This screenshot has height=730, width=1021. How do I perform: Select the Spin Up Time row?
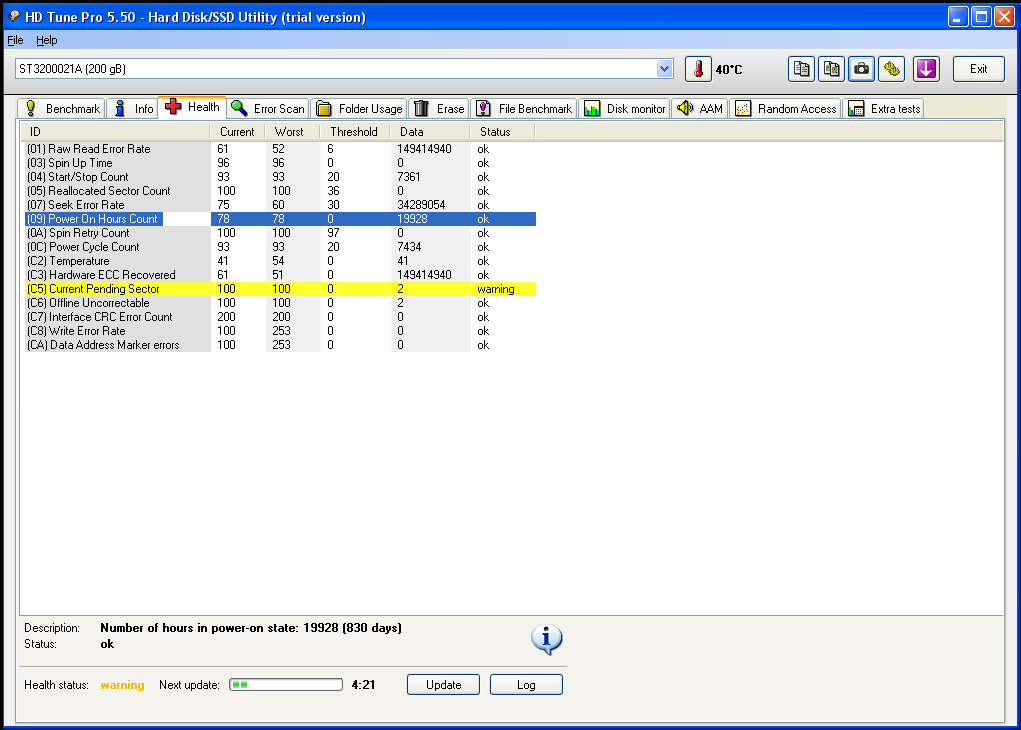point(280,163)
